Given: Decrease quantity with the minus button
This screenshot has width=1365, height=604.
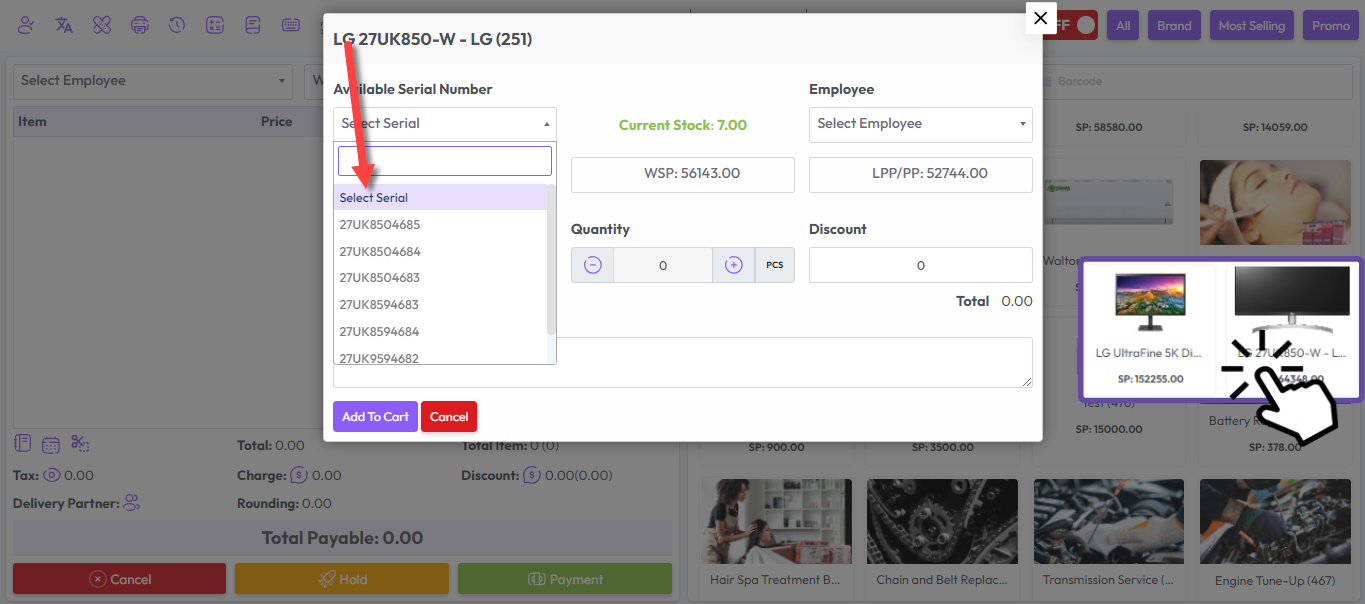Looking at the screenshot, I should point(592,265).
